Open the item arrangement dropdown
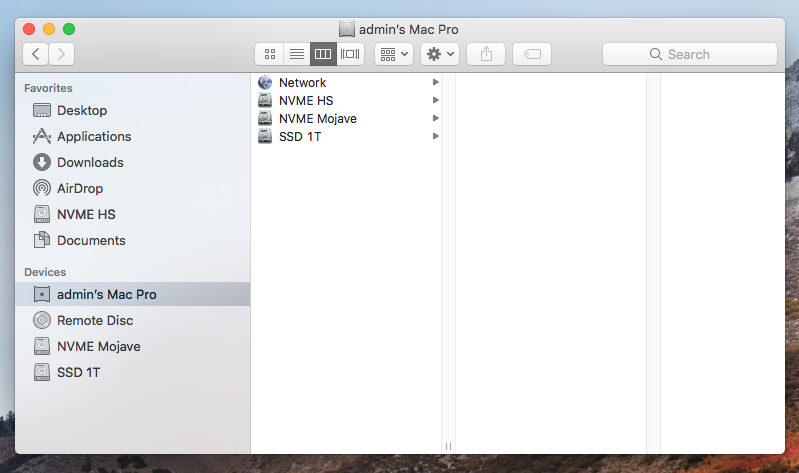This screenshot has width=799, height=473. coord(394,54)
